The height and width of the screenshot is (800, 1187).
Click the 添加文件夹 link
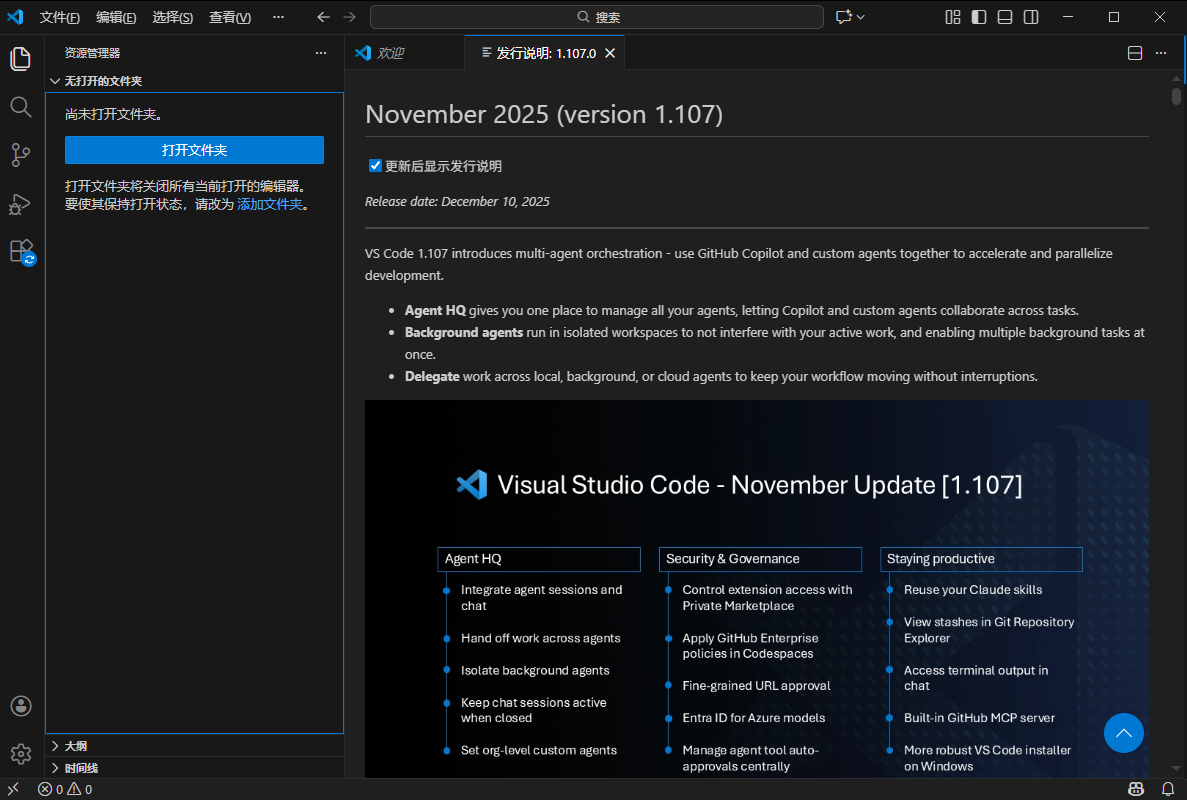[269, 204]
